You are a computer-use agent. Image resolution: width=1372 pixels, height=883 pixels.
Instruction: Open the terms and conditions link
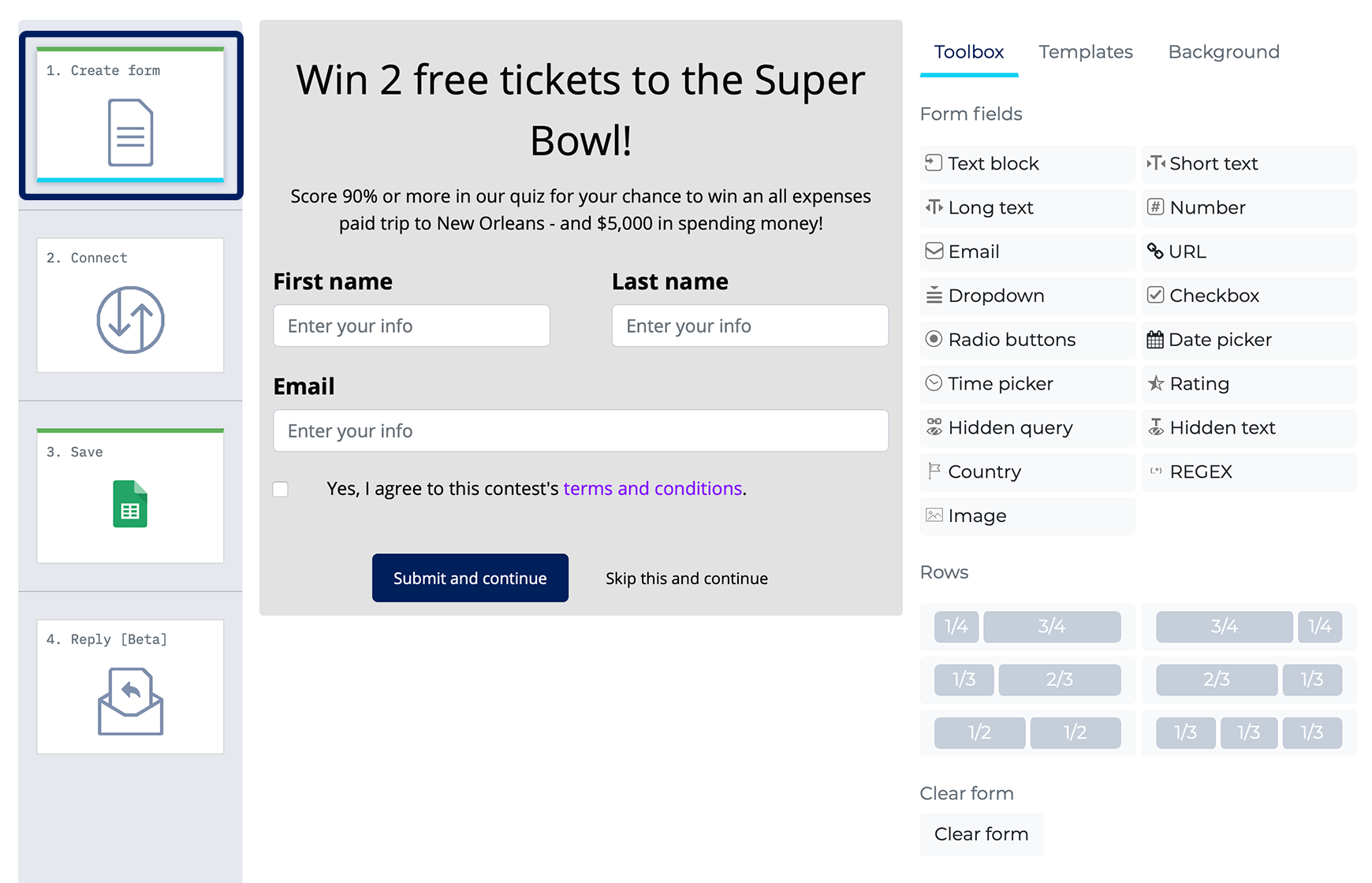point(653,489)
